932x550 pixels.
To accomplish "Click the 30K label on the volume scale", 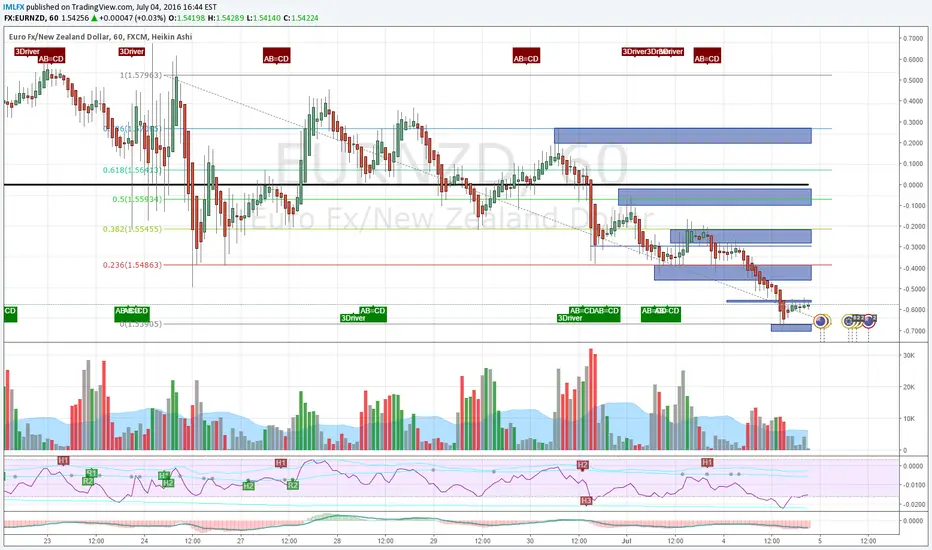I will pos(909,356).
